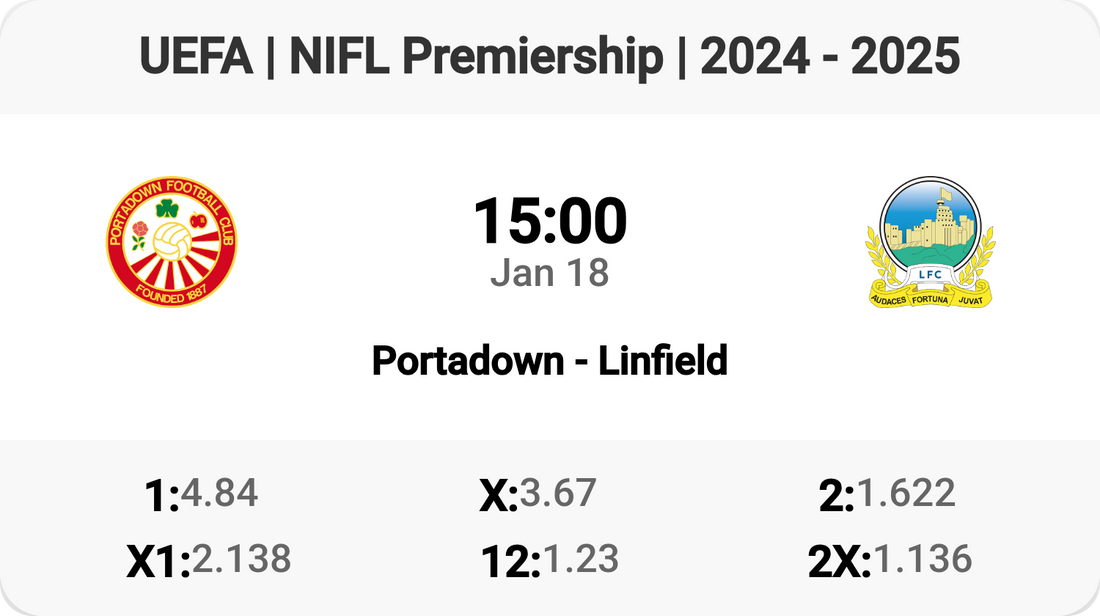Pick the 12 double chance odds 1.23
The height and width of the screenshot is (616, 1100).
[x=580, y=560]
